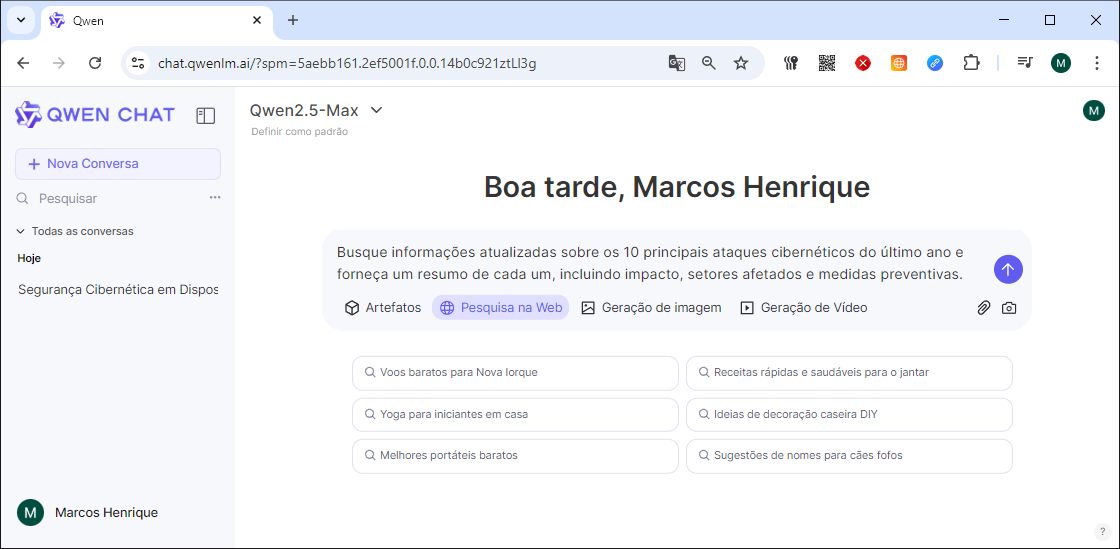Start a Nova Conversa

118,163
